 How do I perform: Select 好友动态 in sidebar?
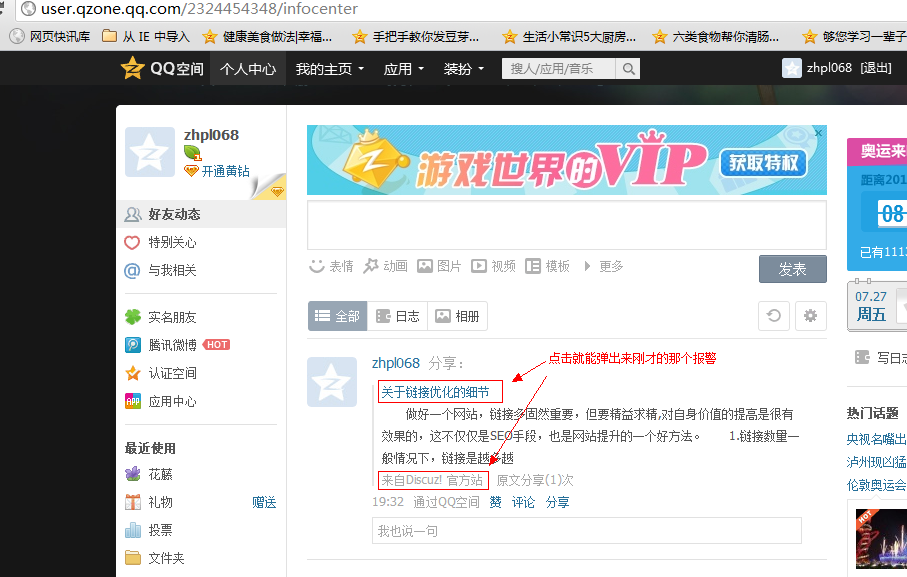coord(201,214)
